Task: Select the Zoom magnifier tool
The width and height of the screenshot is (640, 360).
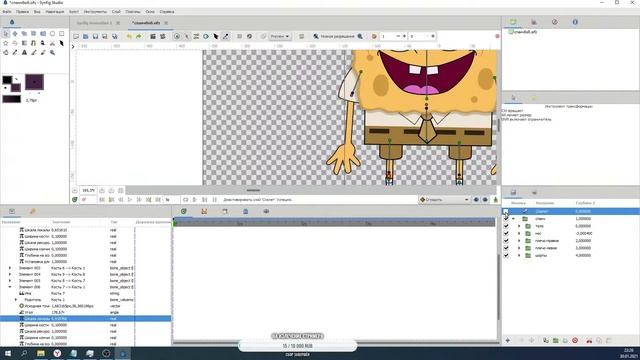Action: pyautogui.click(x=53, y=52)
